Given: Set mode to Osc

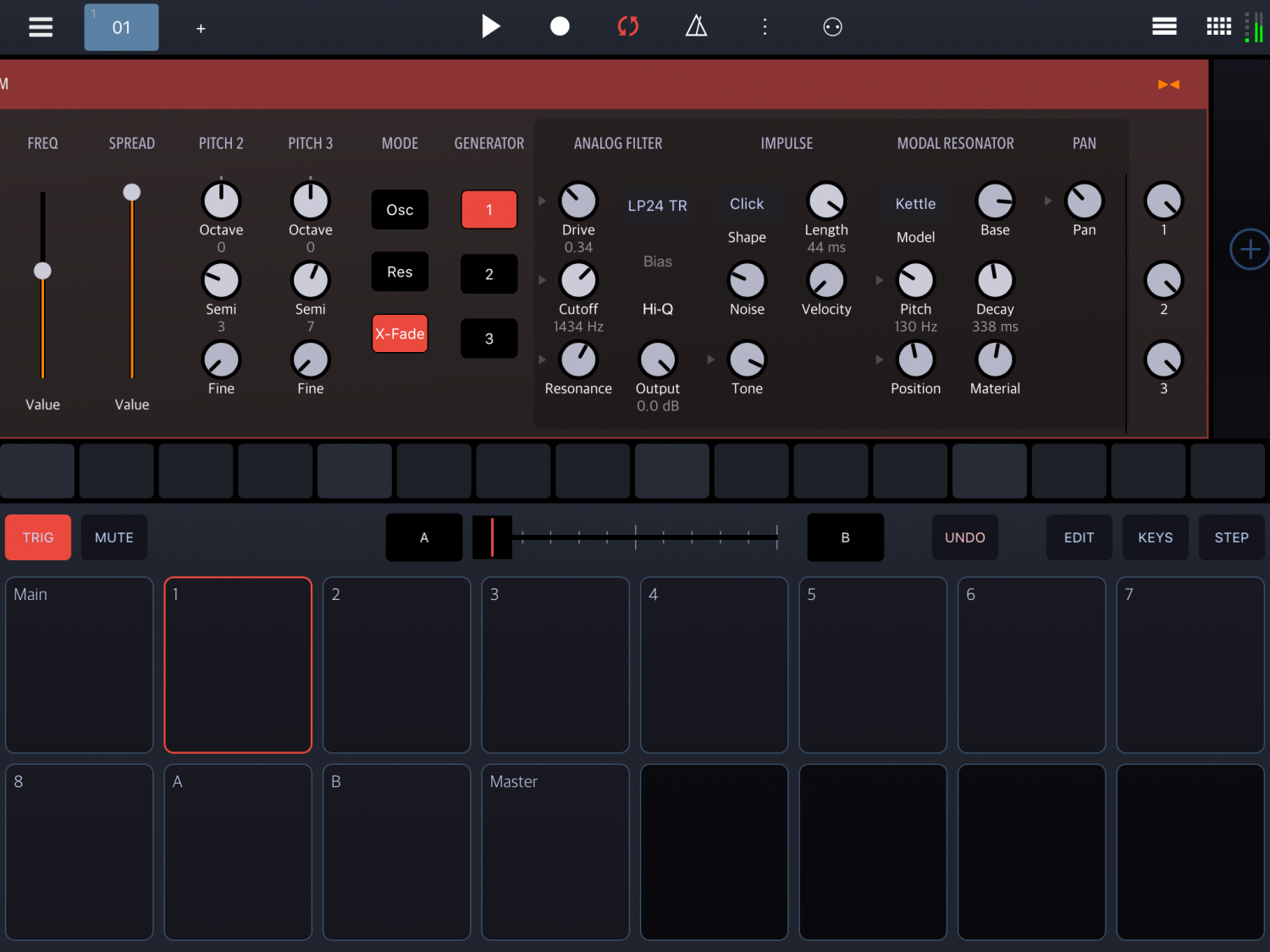Looking at the screenshot, I should [400, 210].
